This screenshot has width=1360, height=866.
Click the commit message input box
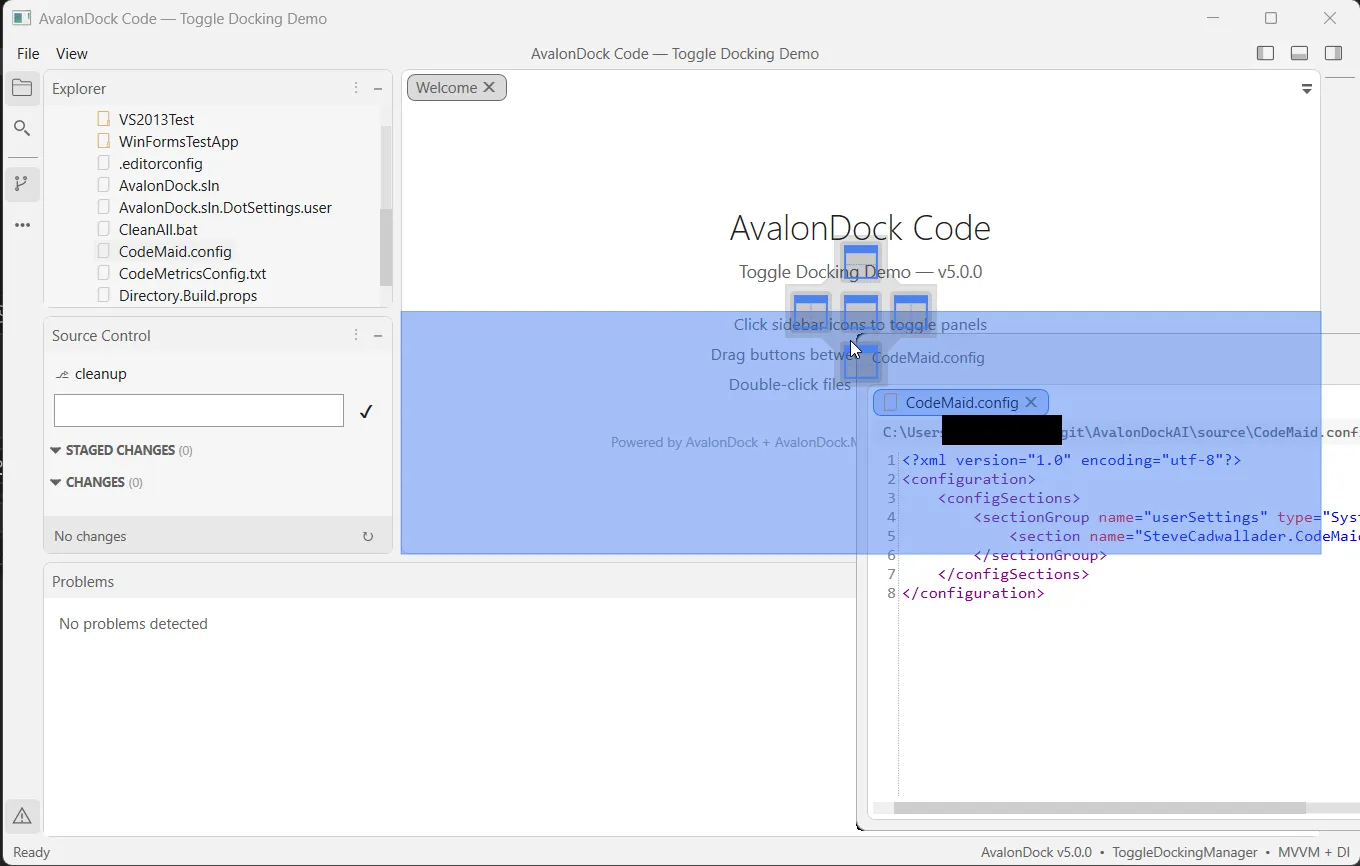click(x=199, y=411)
